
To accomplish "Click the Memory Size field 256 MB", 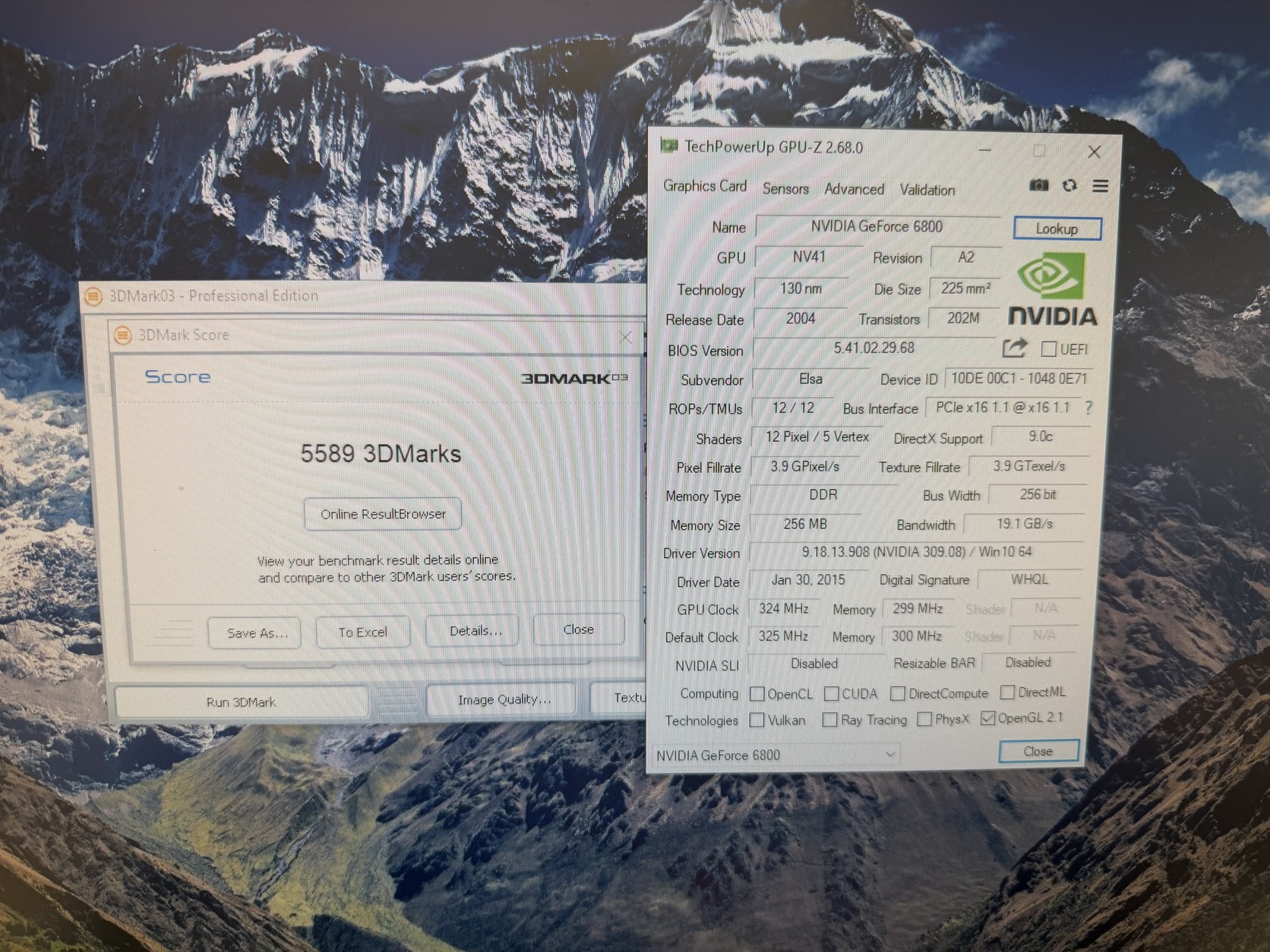I will [x=805, y=525].
